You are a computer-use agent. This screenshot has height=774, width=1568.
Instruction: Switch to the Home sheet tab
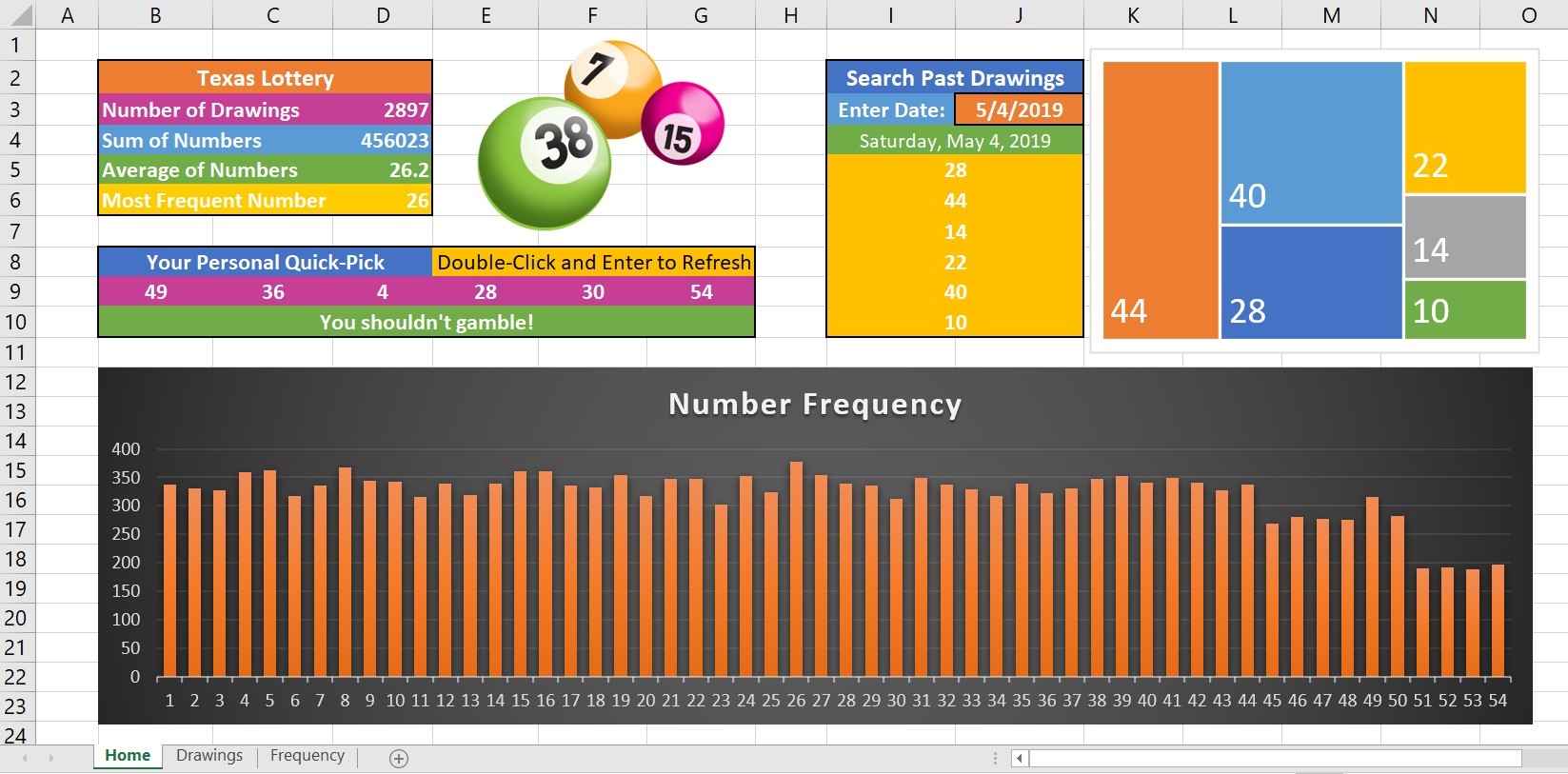tap(128, 755)
